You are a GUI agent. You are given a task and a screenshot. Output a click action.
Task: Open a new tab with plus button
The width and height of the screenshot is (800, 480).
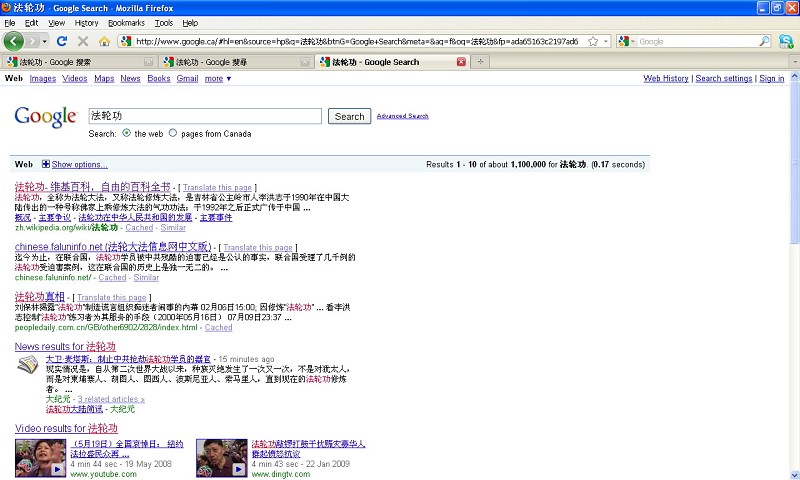click(481, 62)
